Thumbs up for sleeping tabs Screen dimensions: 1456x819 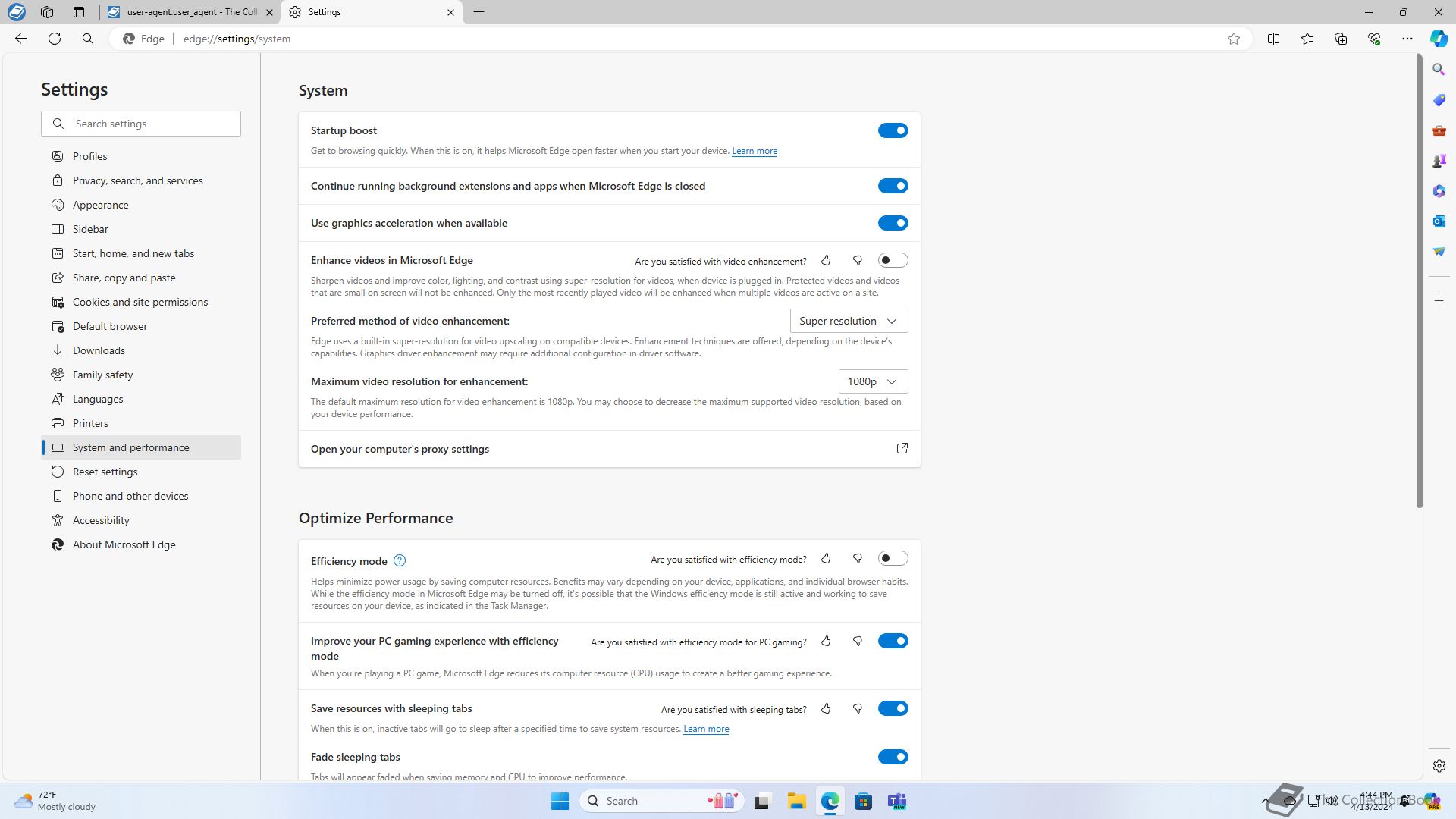click(826, 708)
